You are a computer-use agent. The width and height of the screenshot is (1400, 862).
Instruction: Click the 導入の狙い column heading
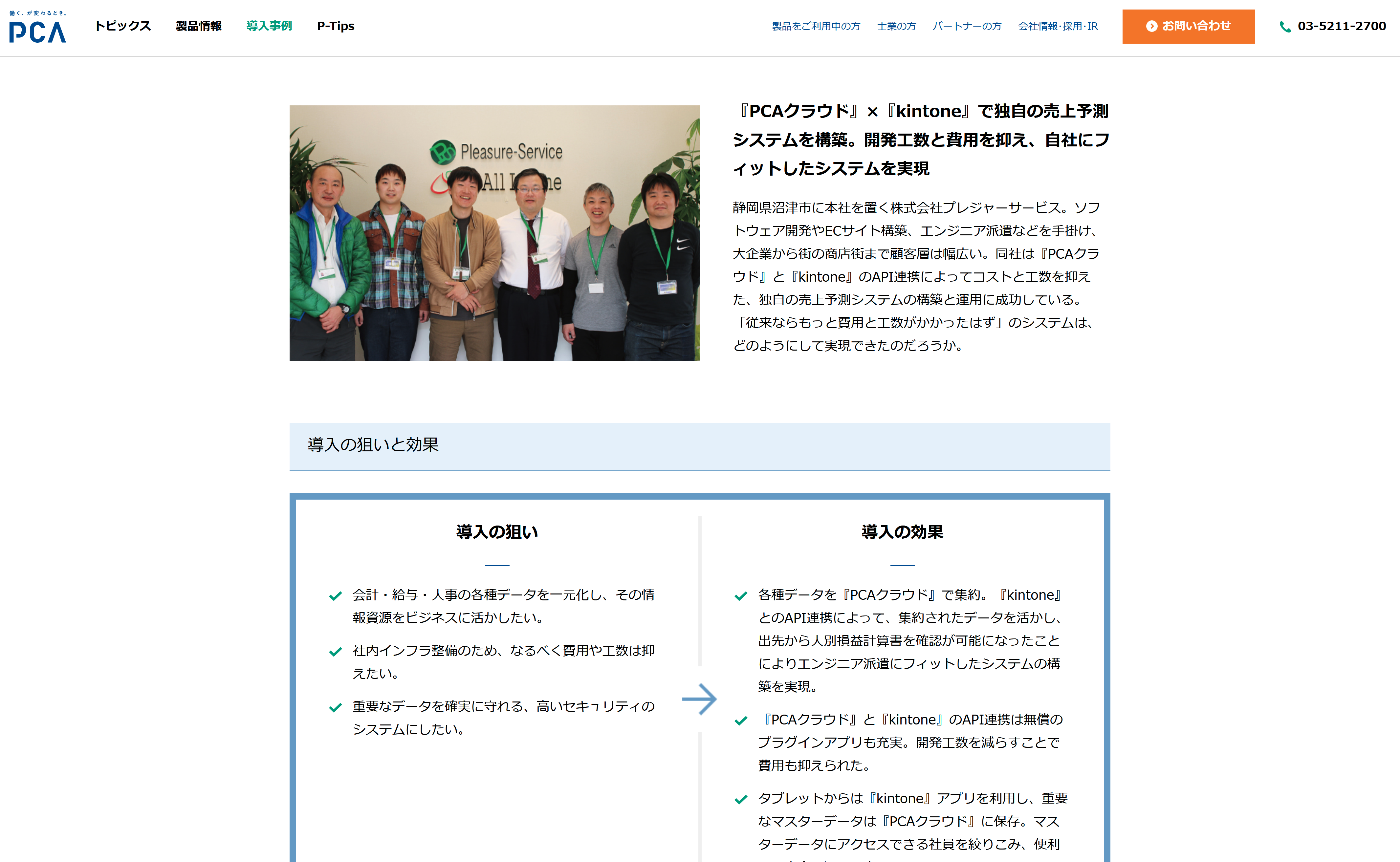[x=497, y=532]
